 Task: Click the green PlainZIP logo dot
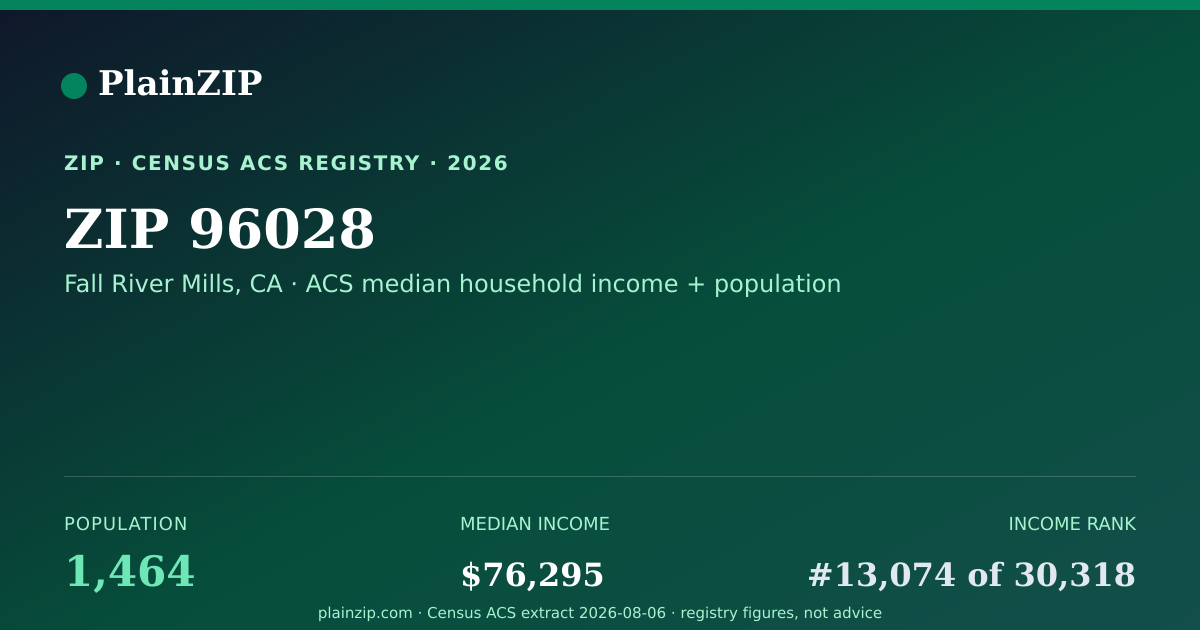(74, 86)
